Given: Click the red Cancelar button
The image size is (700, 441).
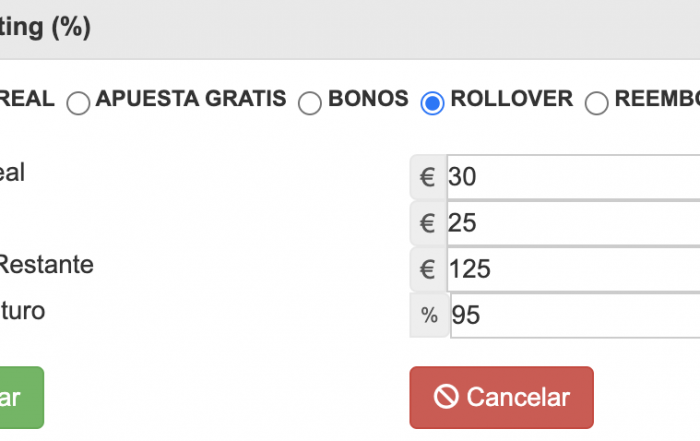Looking at the screenshot, I should 501,397.
